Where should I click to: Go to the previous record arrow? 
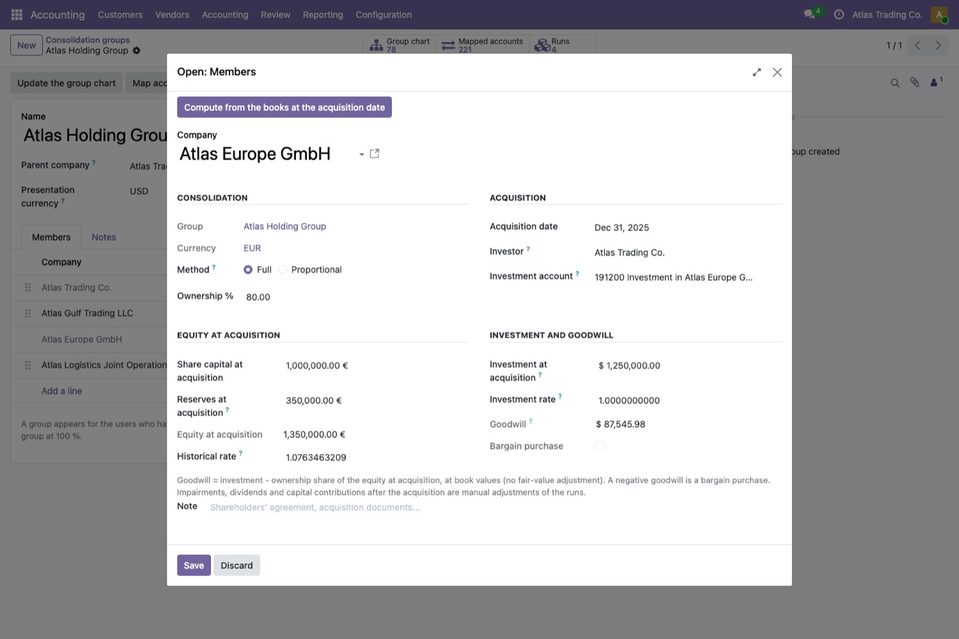(x=917, y=45)
